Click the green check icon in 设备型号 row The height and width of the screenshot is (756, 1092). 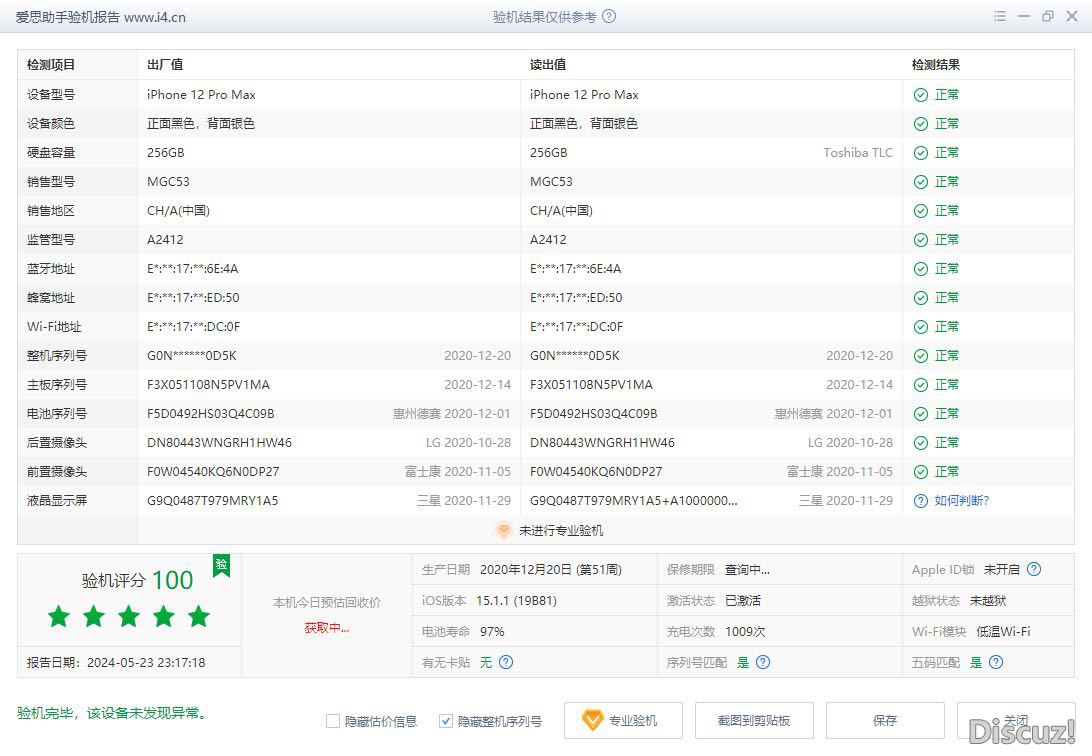[x=921, y=95]
